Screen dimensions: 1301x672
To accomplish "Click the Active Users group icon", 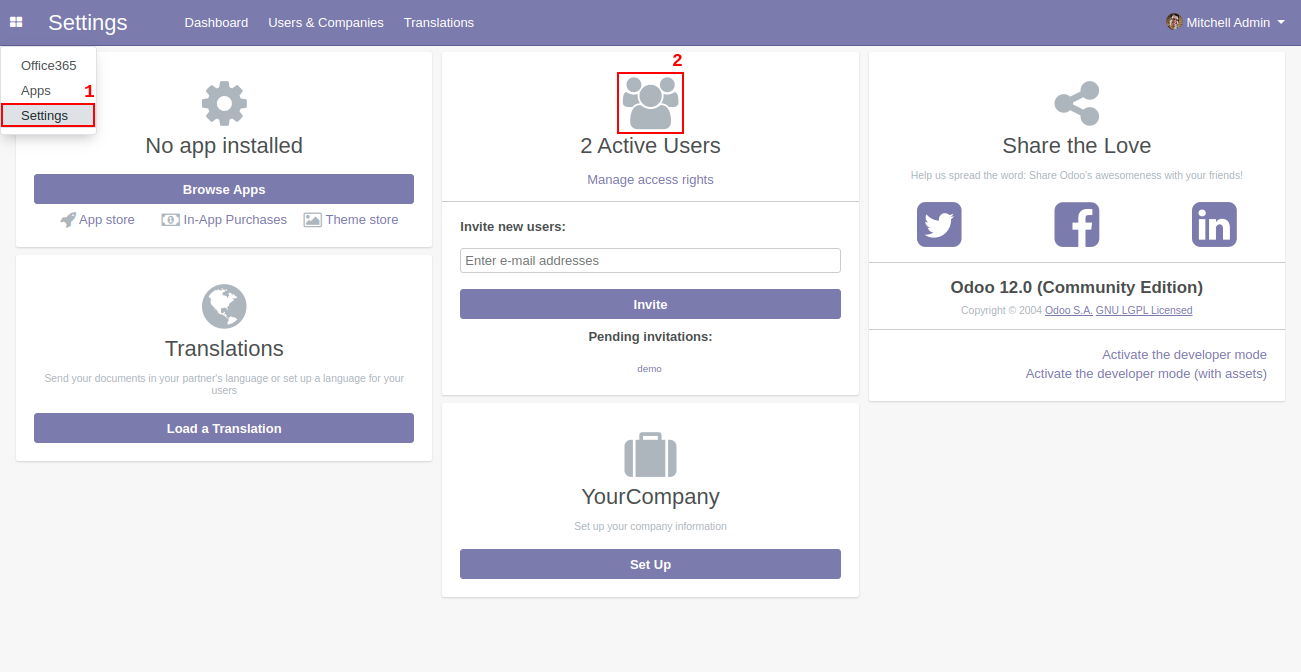I will pos(650,103).
